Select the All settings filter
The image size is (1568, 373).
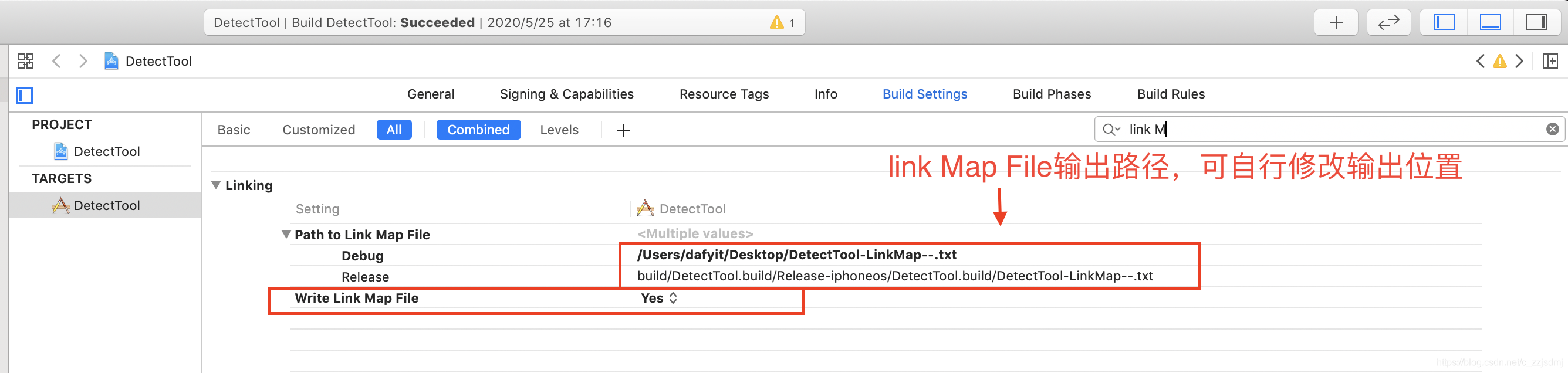[x=394, y=130]
